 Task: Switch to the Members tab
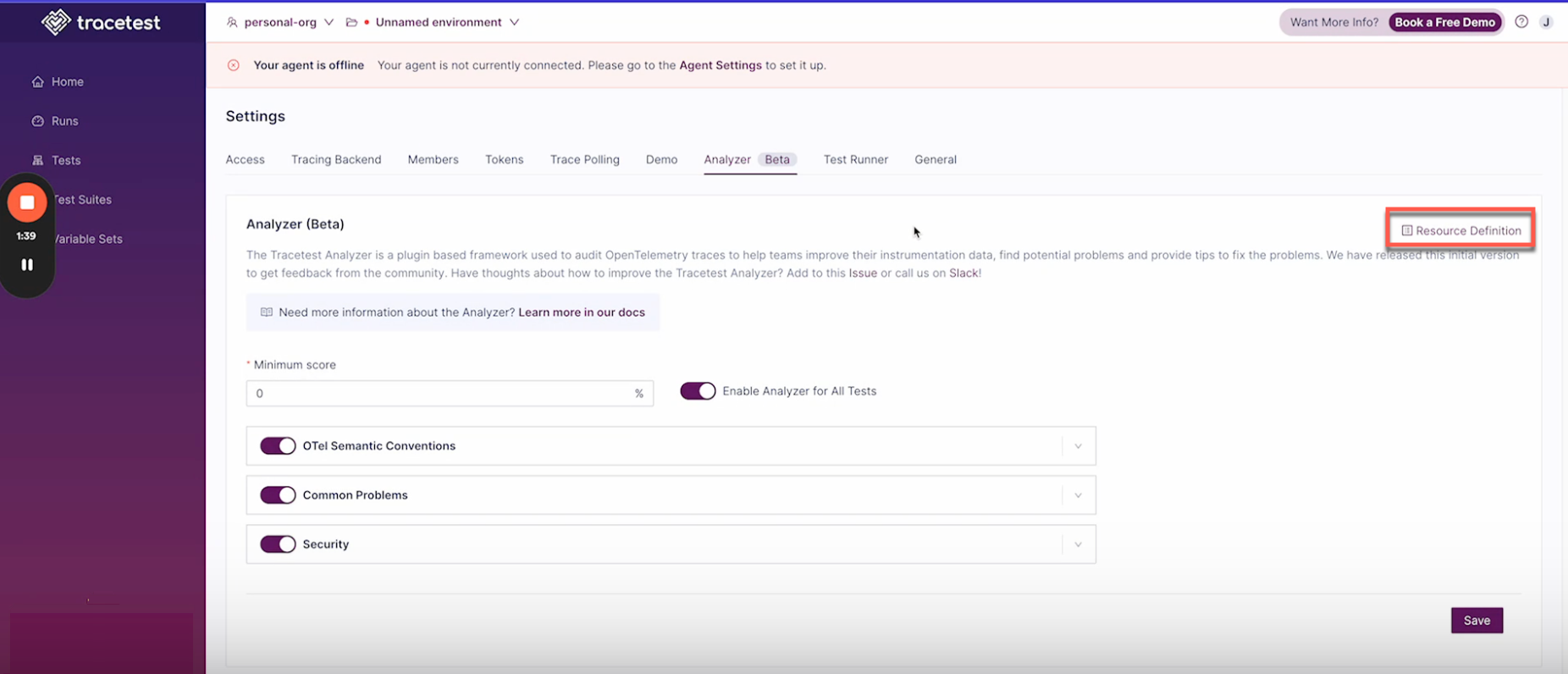[x=433, y=159]
